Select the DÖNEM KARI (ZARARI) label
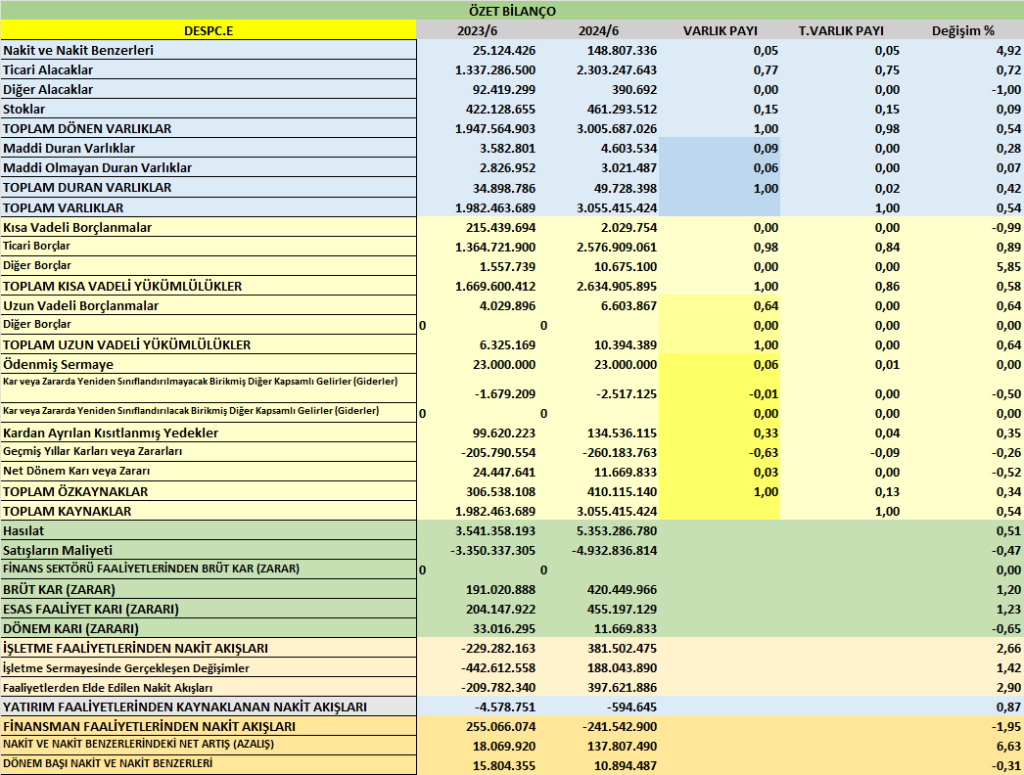This screenshot has height=775, width=1024. coord(208,629)
